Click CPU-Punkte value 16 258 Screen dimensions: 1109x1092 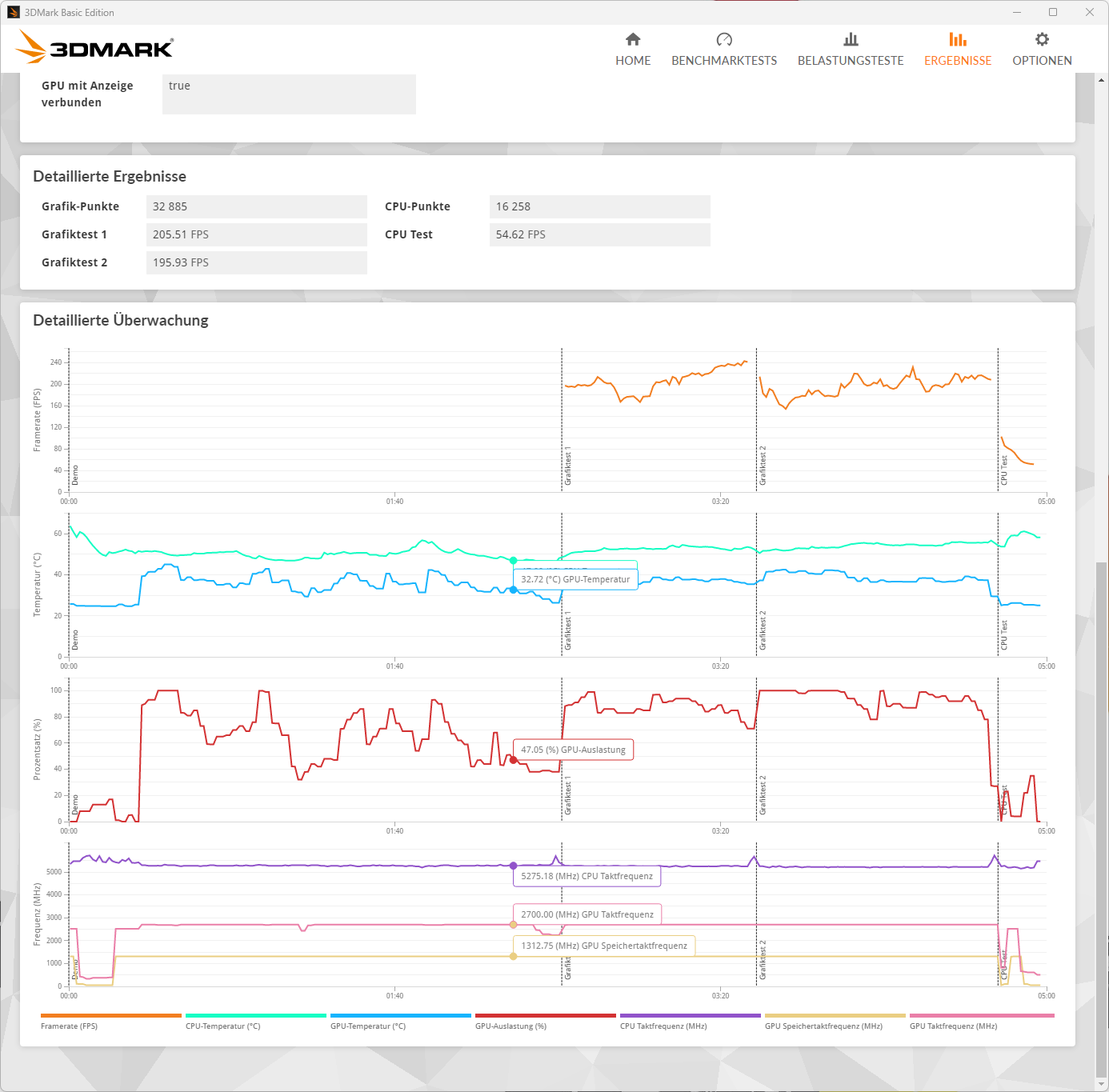pos(600,206)
